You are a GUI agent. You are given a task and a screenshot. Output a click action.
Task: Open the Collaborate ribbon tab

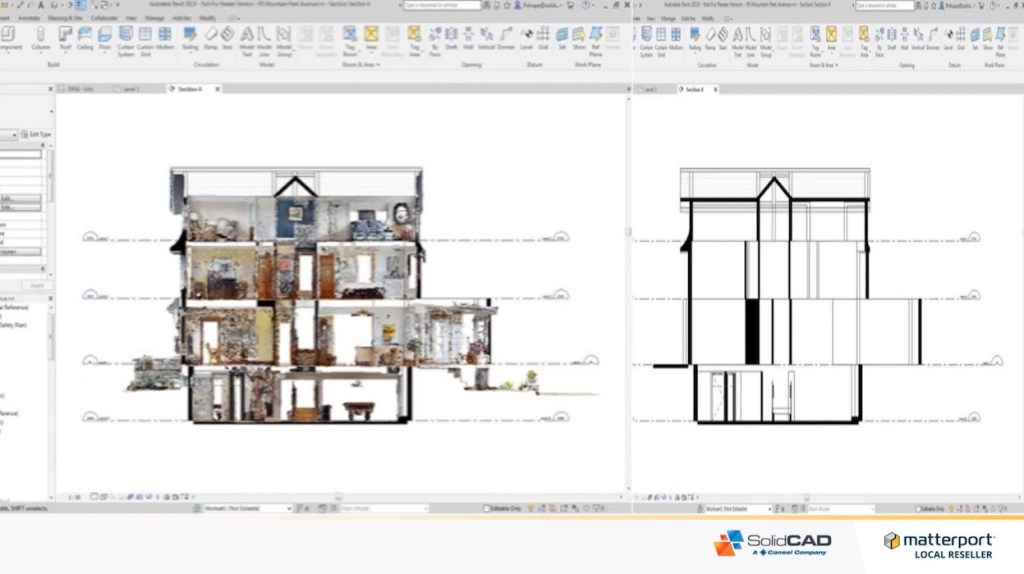click(103, 17)
